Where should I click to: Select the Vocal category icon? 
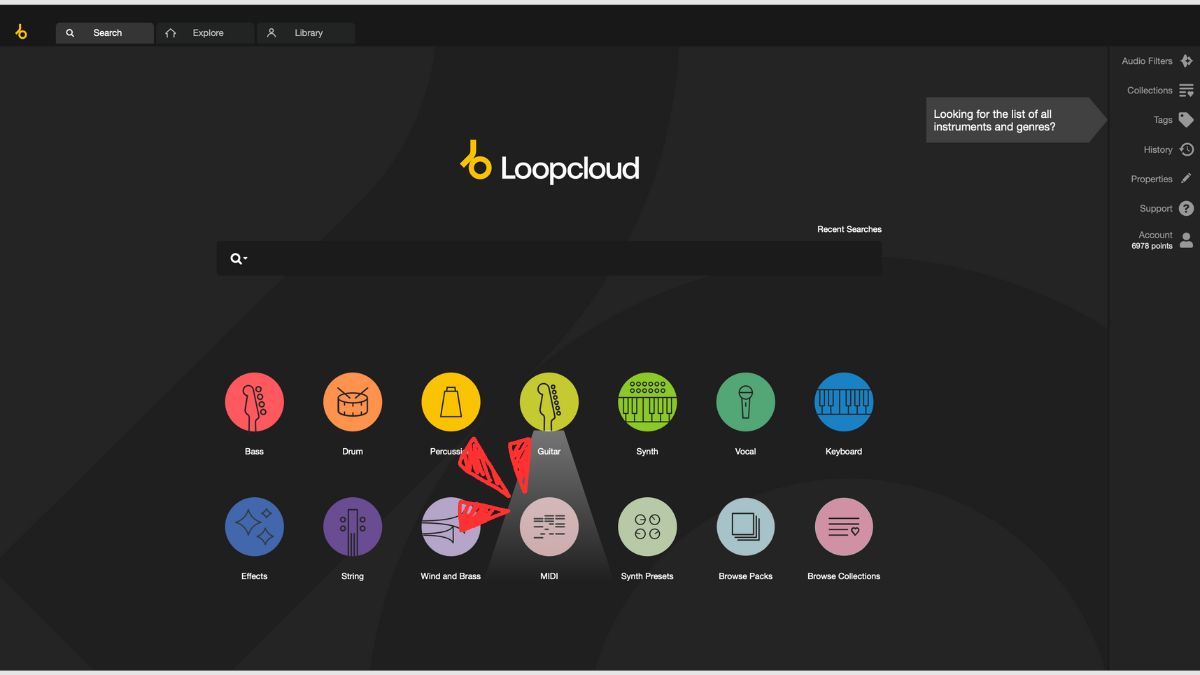coord(745,401)
